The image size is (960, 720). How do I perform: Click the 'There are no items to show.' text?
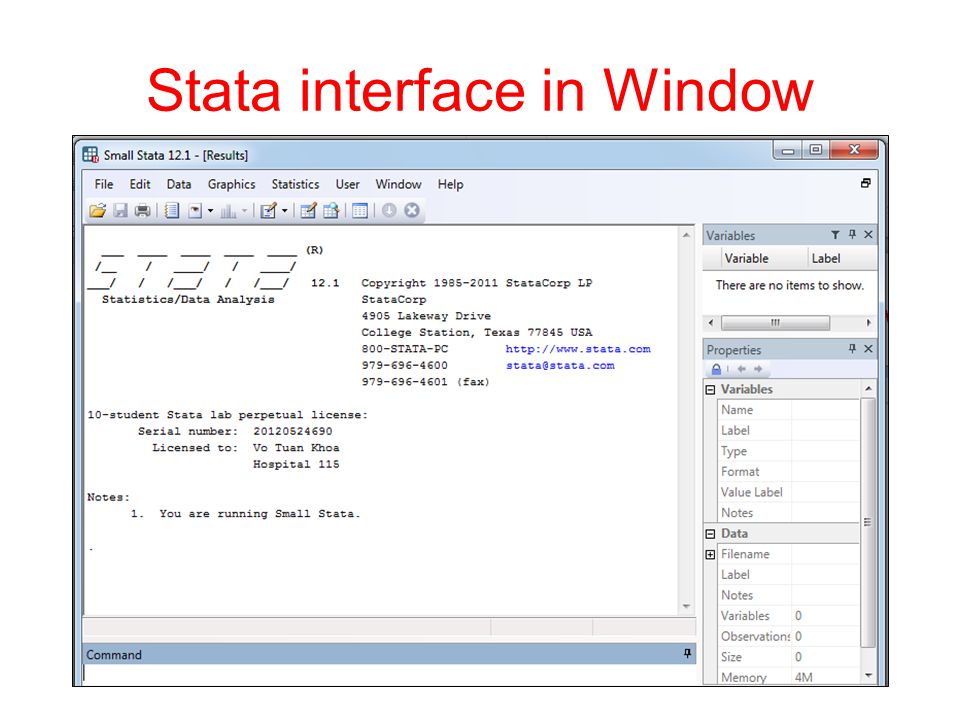790,285
